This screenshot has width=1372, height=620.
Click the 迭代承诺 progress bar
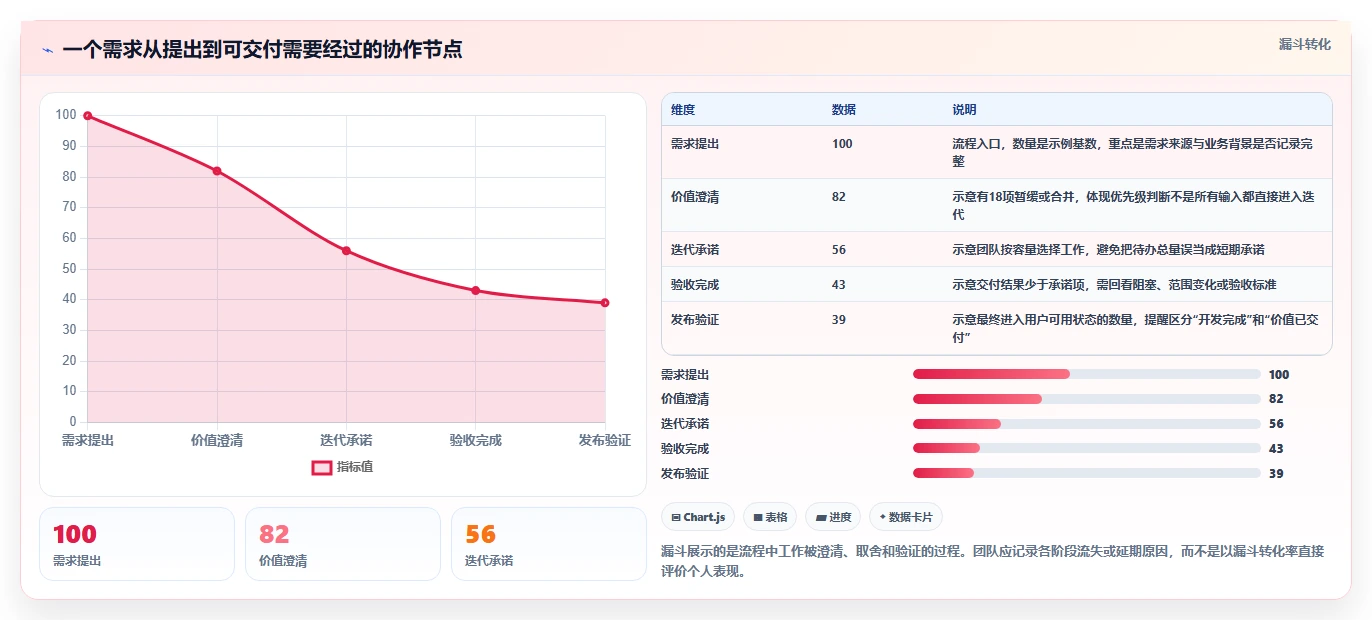click(1087, 424)
